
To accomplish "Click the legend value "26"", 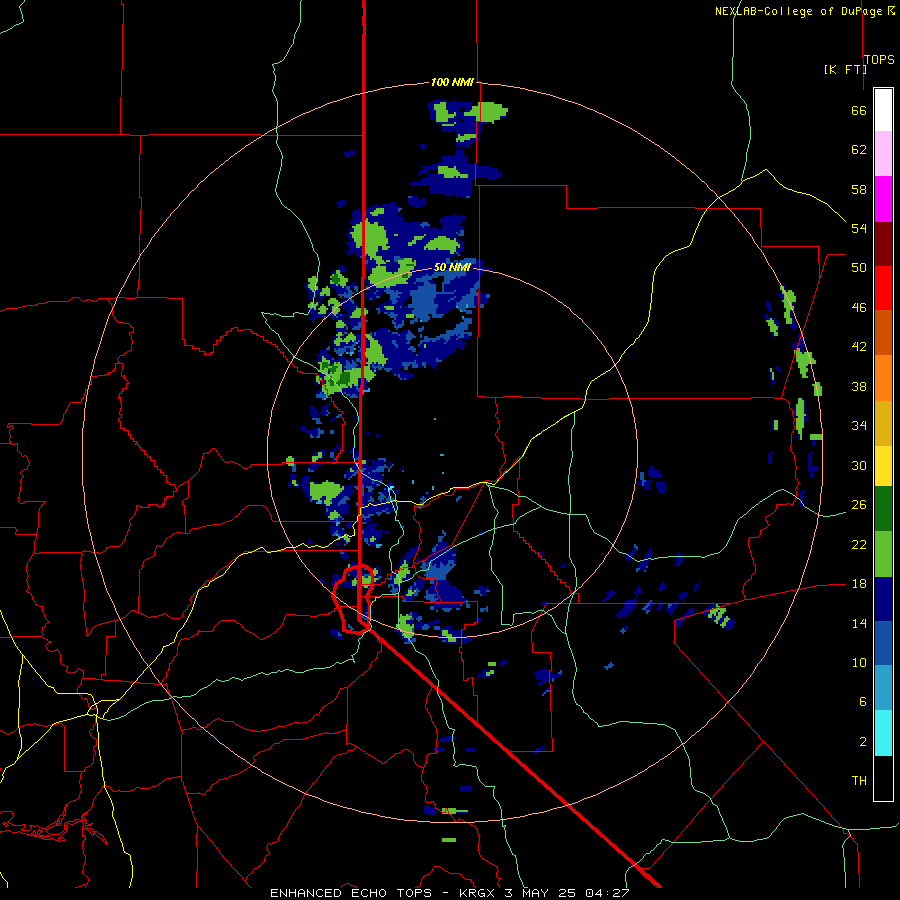I will click(859, 505).
